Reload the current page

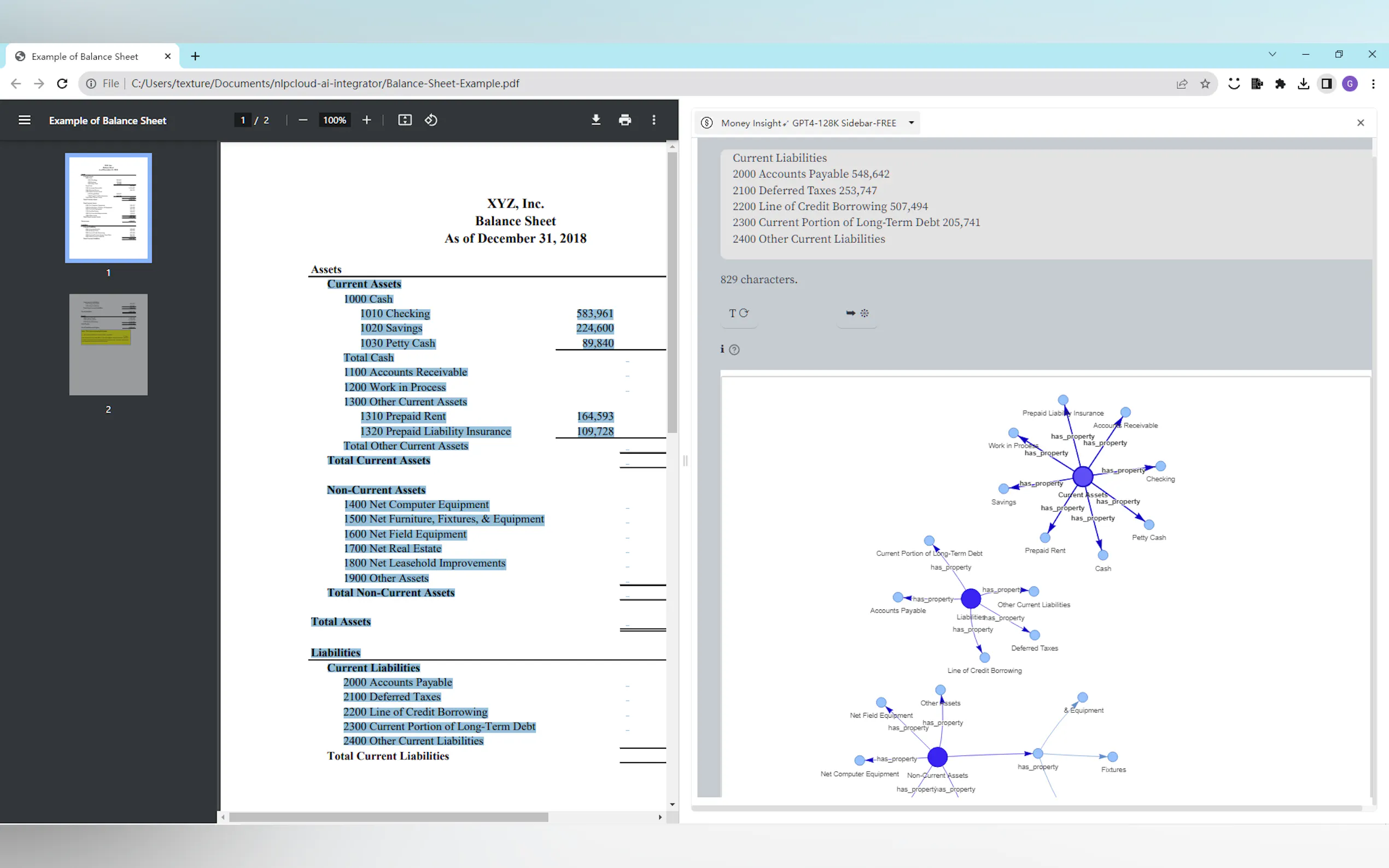pos(62,84)
